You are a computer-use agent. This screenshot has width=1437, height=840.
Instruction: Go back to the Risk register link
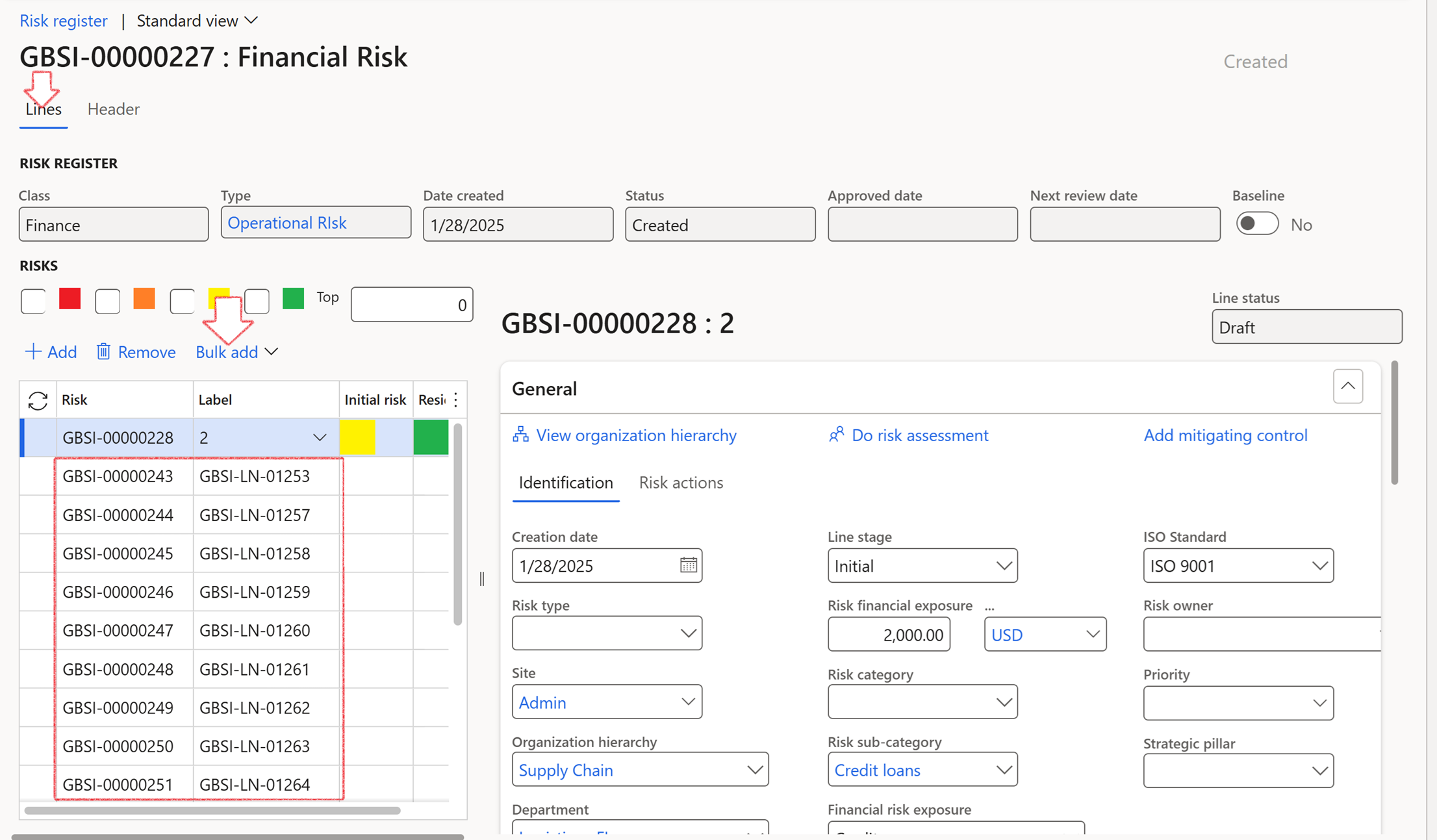click(63, 21)
